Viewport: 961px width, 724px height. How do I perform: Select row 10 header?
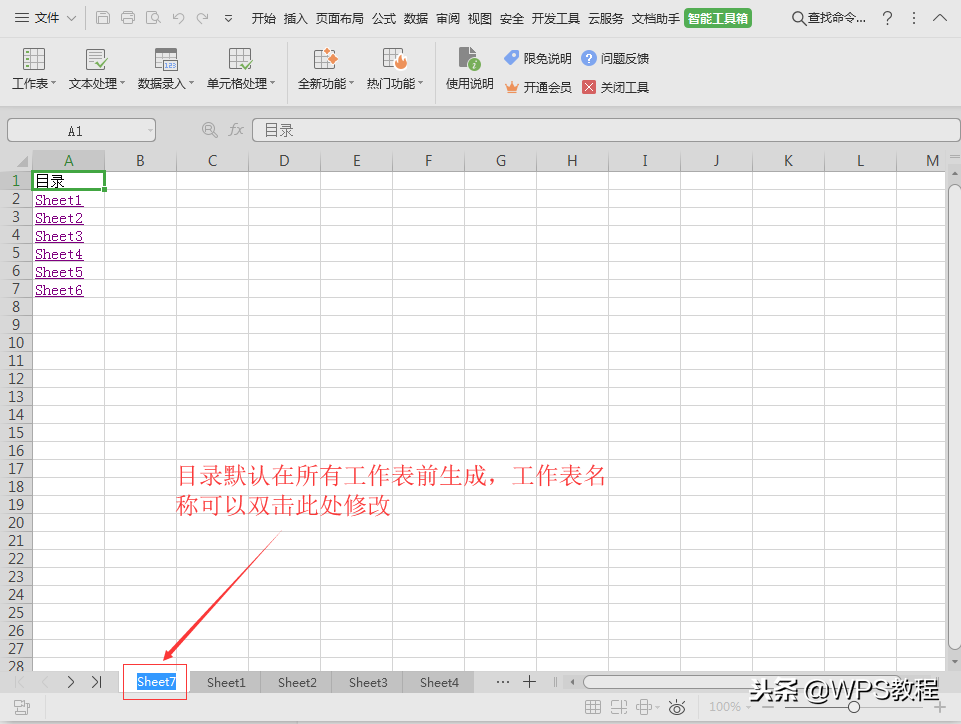[16, 343]
